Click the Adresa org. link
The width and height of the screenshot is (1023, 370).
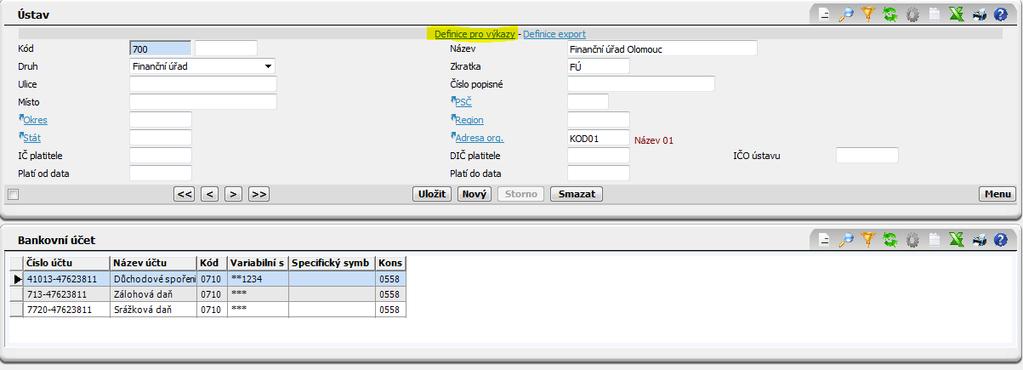480,138
